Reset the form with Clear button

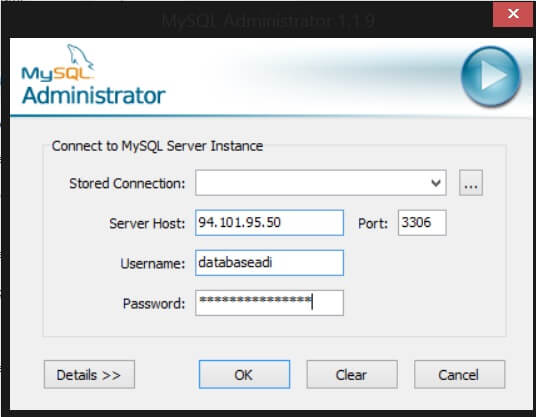pyautogui.click(x=352, y=375)
